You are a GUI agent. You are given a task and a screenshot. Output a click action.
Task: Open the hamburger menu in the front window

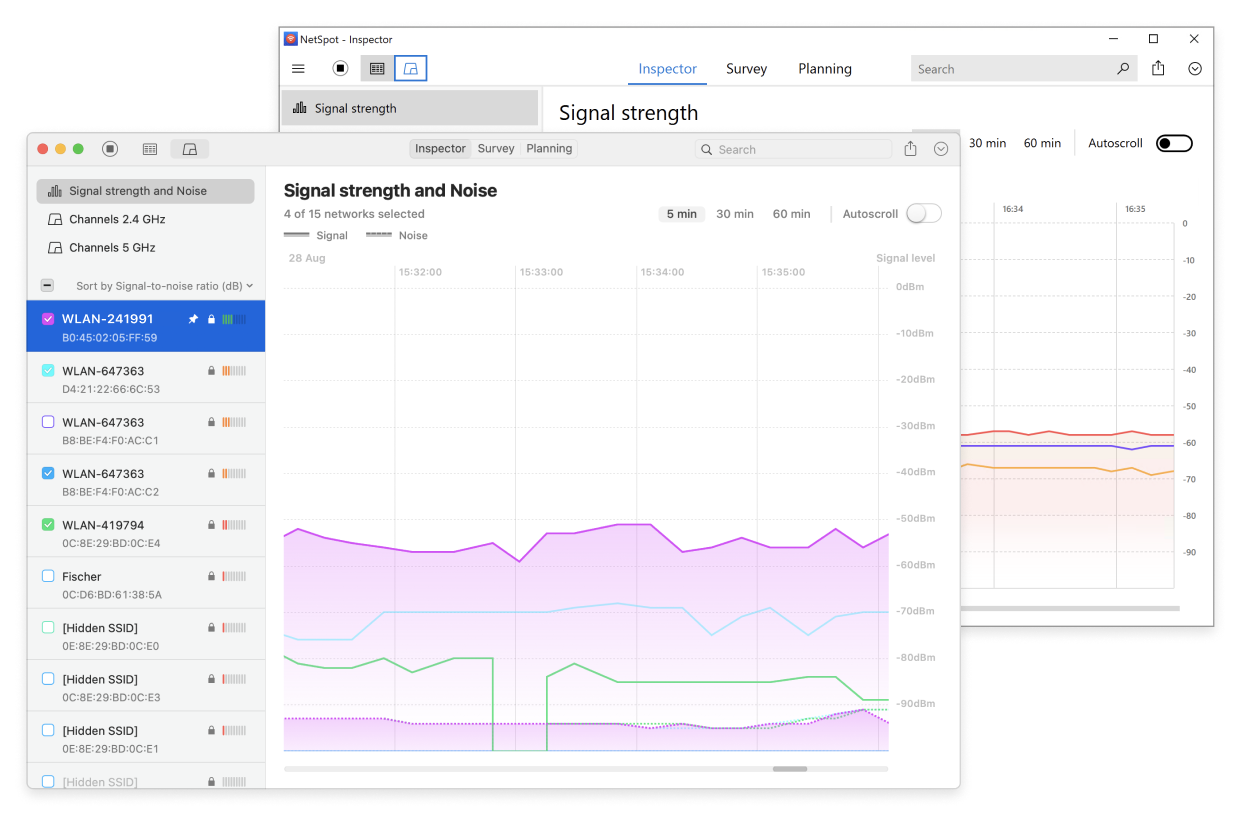click(x=298, y=69)
